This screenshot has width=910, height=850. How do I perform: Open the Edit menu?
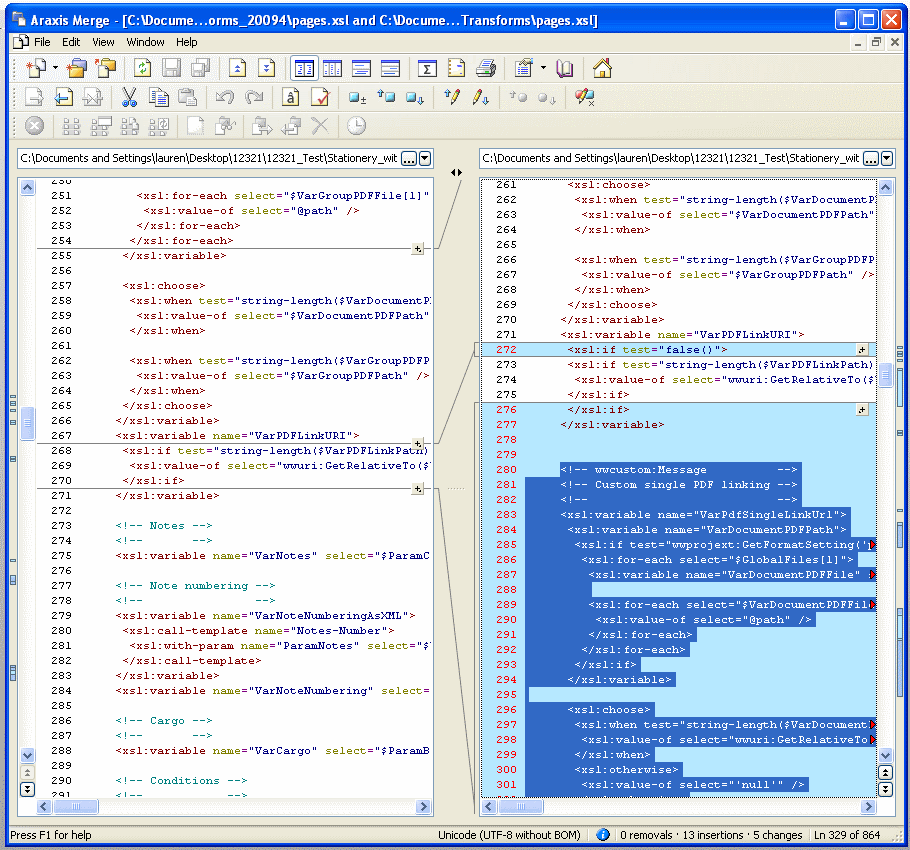tap(71, 42)
